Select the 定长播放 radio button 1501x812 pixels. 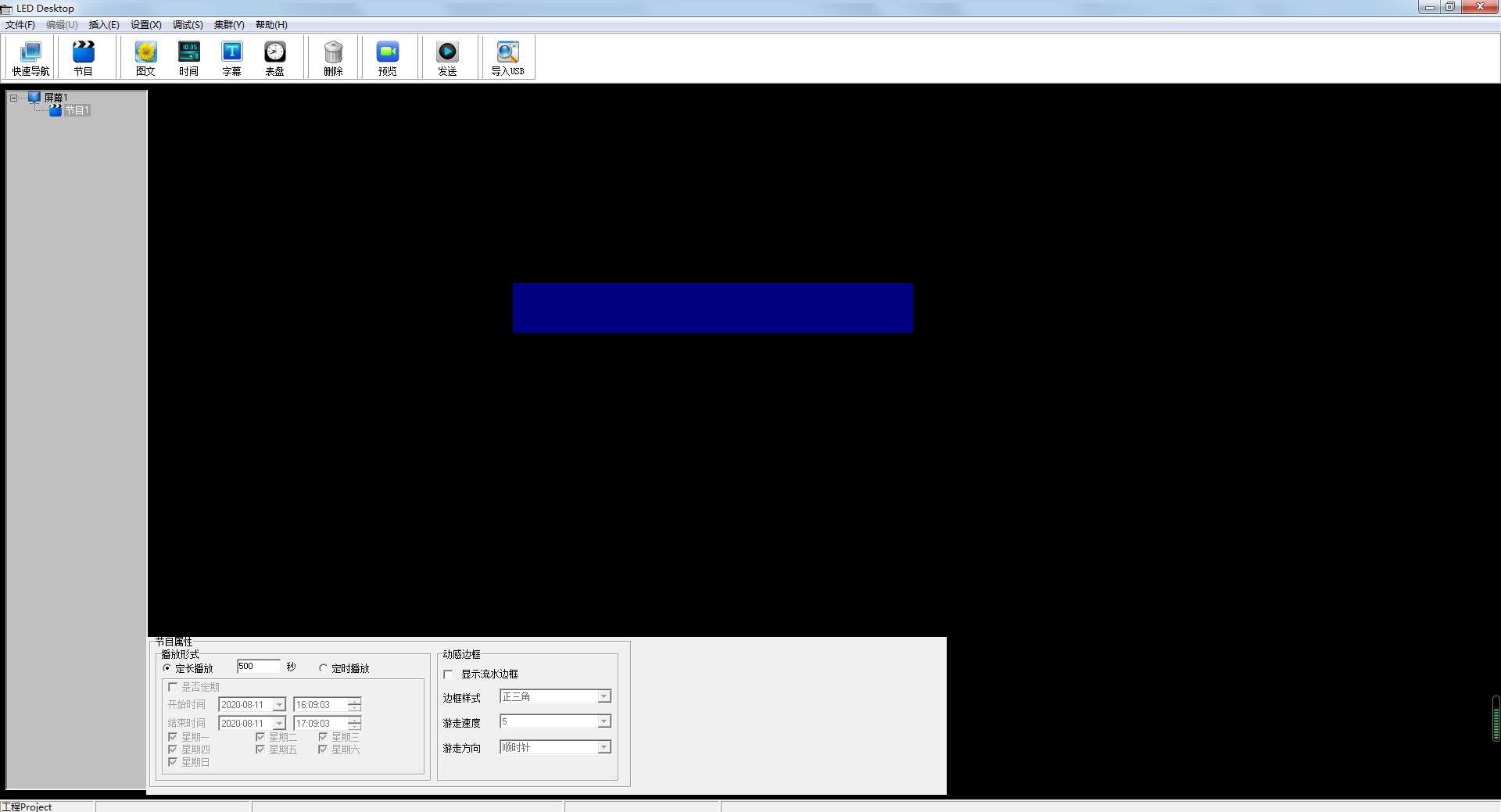click(167, 668)
